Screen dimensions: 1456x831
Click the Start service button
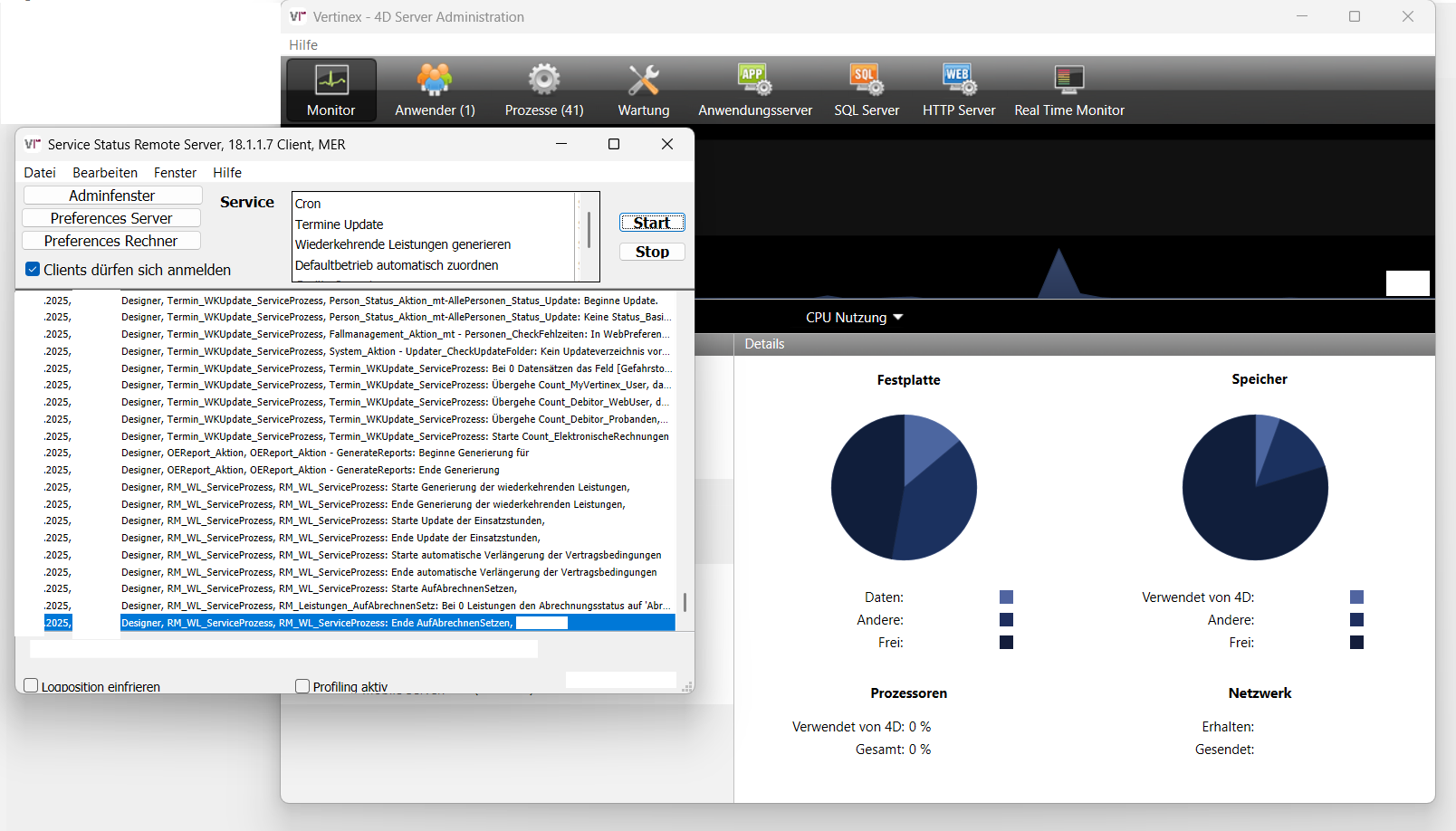(x=652, y=223)
